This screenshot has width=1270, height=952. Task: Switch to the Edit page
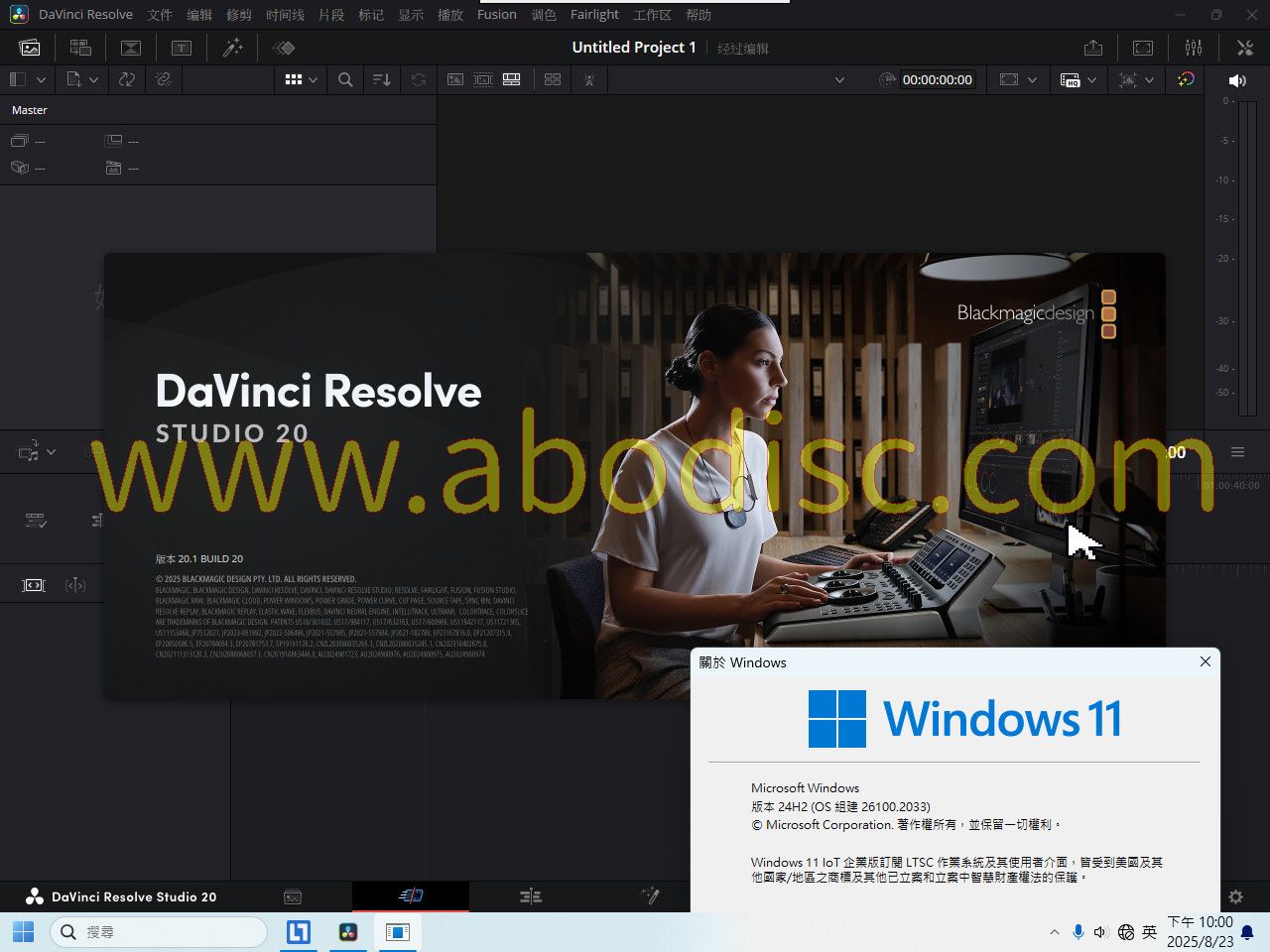pyautogui.click(x=531, y=896)
